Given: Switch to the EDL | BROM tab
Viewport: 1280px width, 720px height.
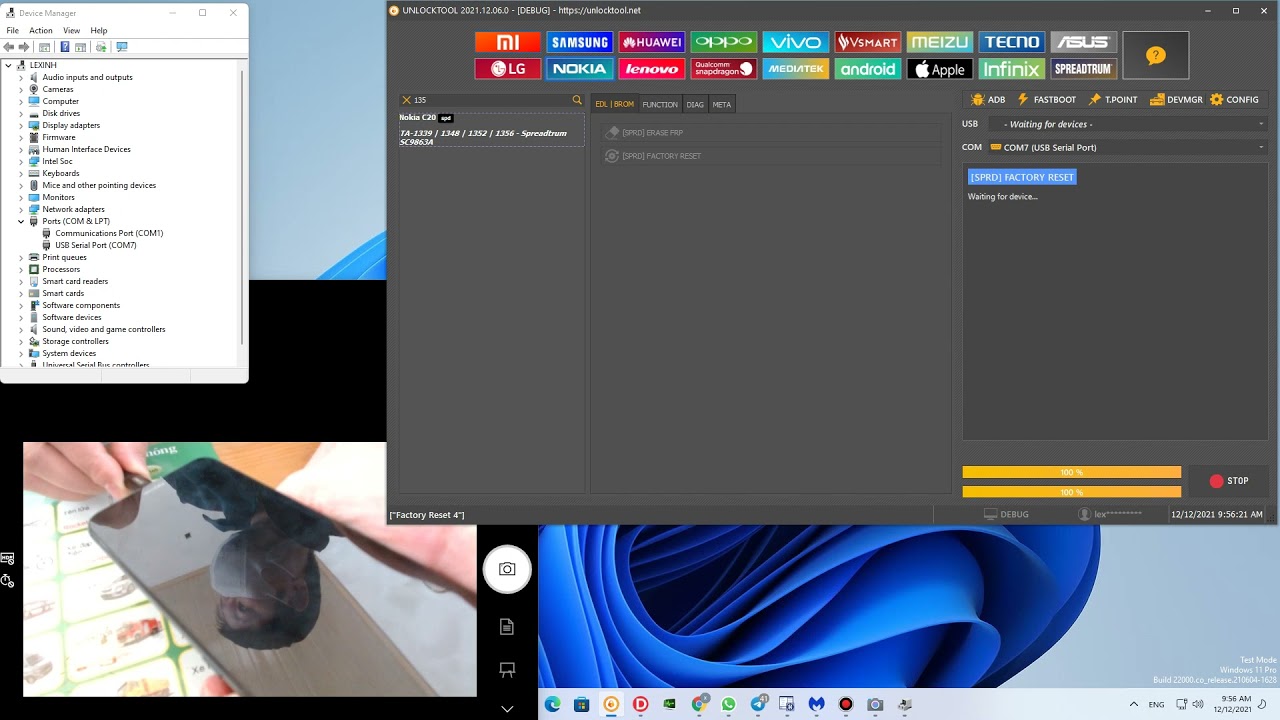Looking at the screenshot, I should [614, 104].
